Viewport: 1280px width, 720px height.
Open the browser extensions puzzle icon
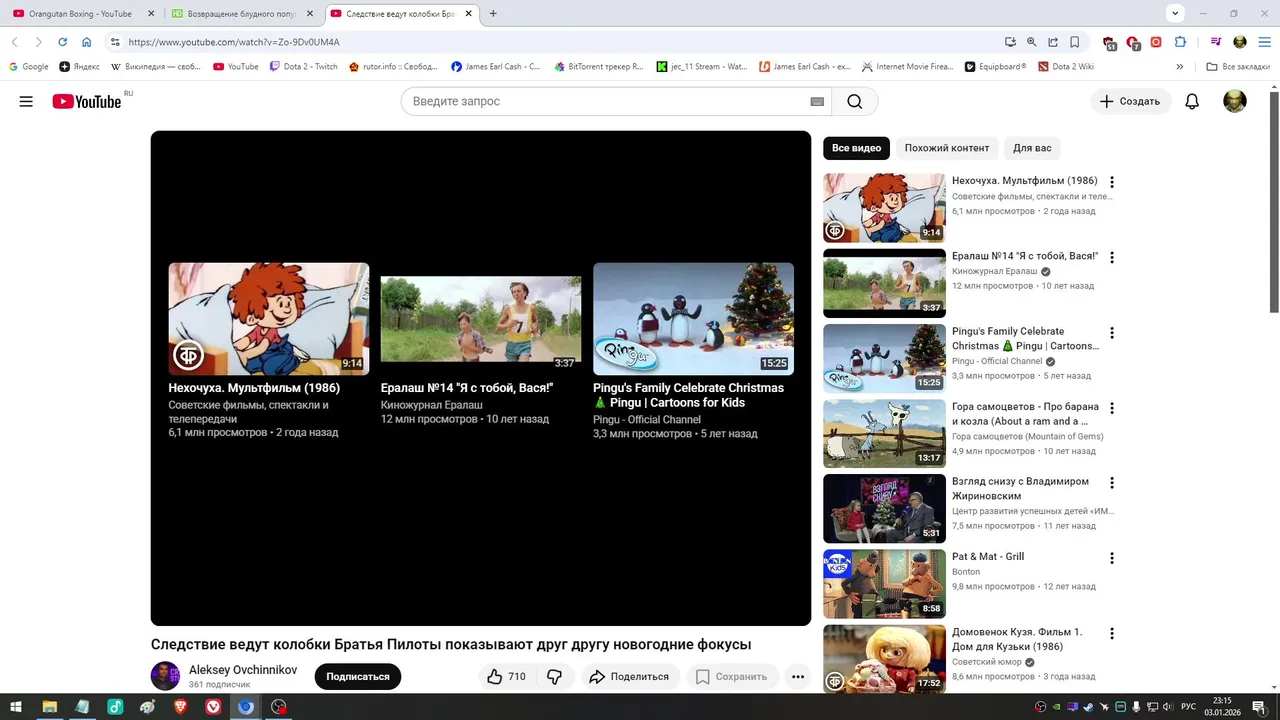tap(1180, 42)
